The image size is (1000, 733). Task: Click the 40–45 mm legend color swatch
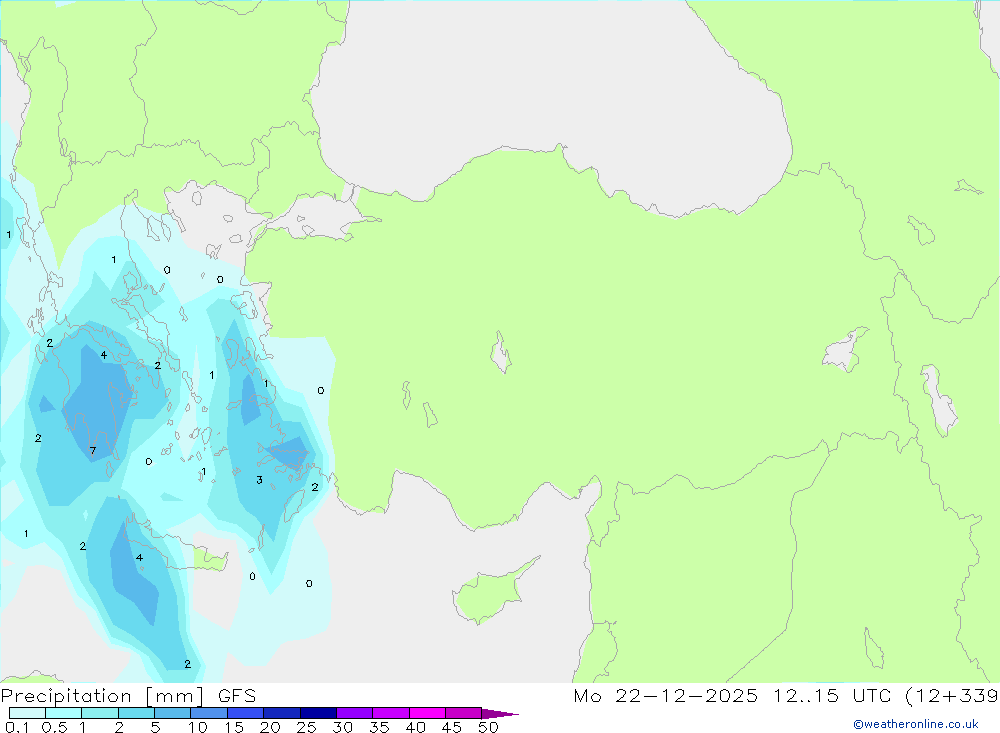point(427,713)
